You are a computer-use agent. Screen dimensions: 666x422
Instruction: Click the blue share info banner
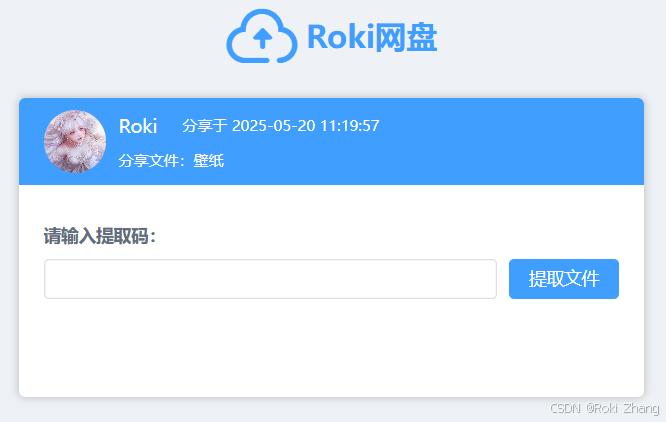pyautogui.click(x=331, y=141)
